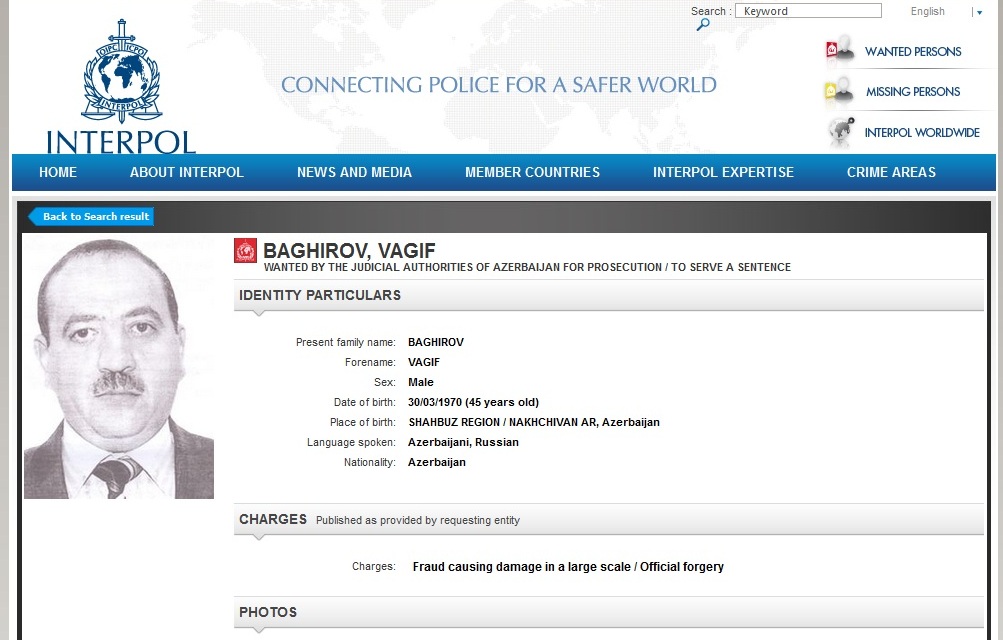
Task: Collapse the Charges section header
Action: click(608, 519)
